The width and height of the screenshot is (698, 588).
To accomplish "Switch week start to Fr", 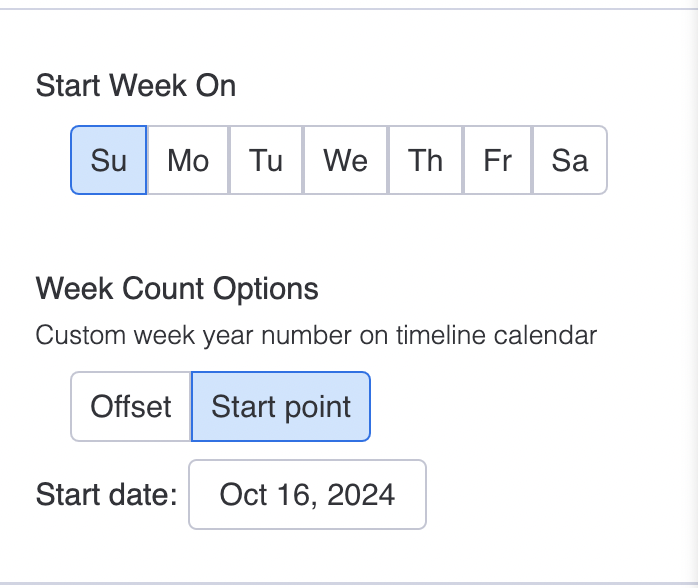I will pos(497,160).
